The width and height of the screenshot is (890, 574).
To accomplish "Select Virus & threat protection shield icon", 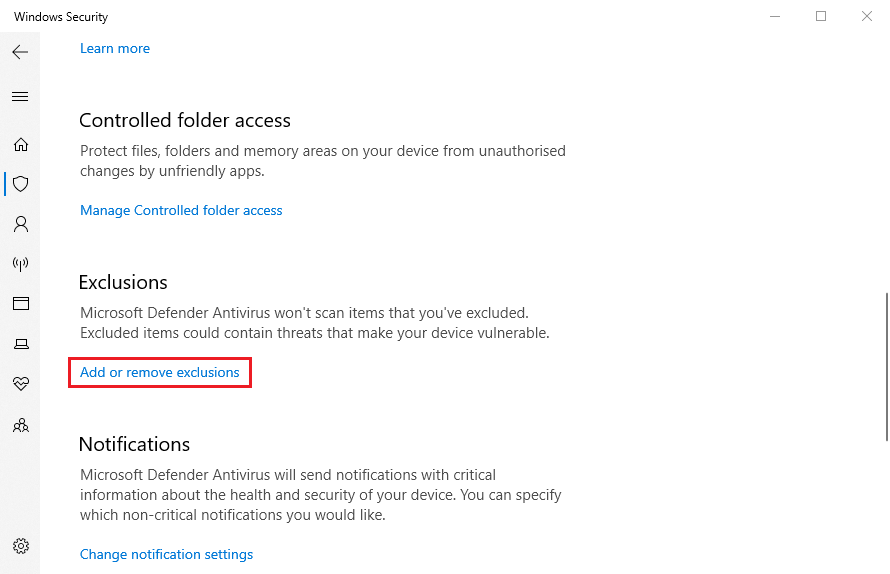I will click(x=21, y=184).
